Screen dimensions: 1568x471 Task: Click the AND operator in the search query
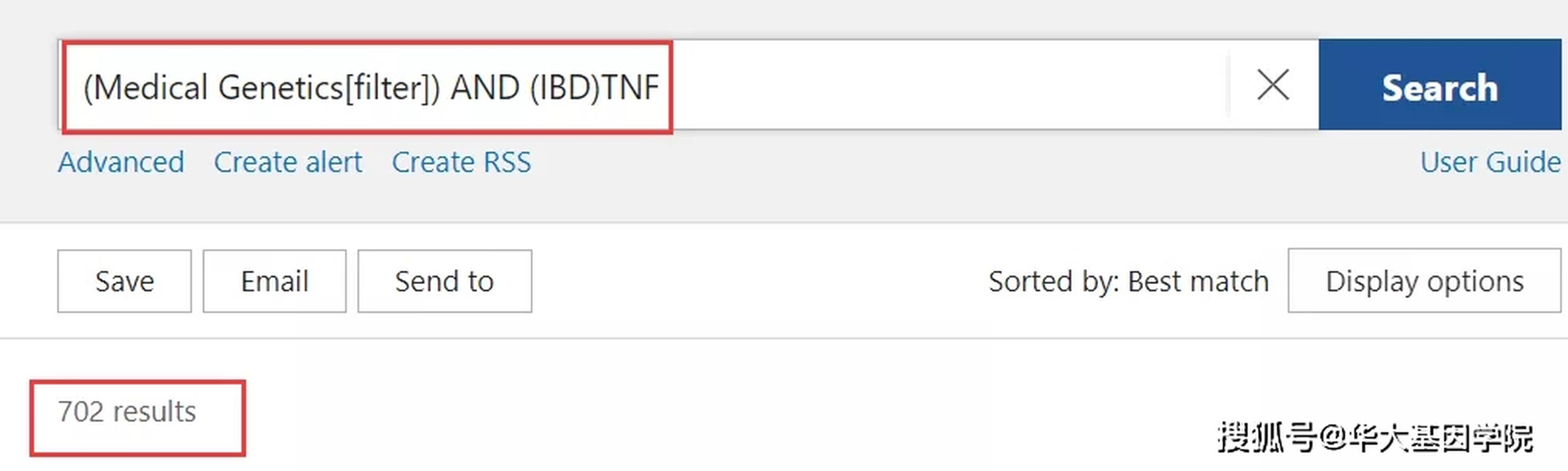click(x=485, y=87)
